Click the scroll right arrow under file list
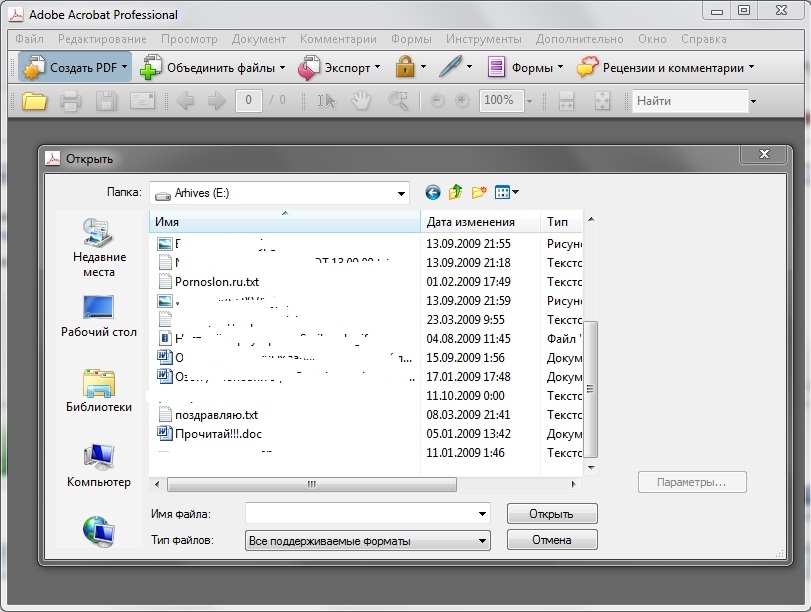This screenshot has height=612, width=811. pos(574,484)
